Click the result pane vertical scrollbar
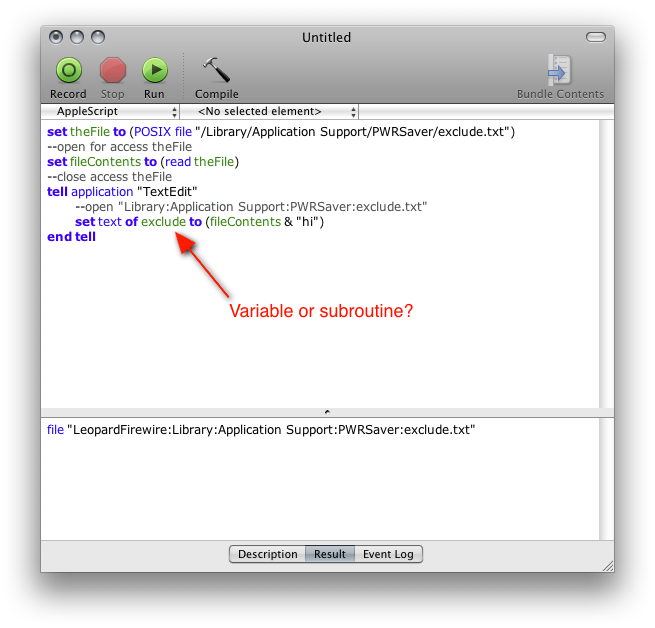This screenshot has height=628, width=655. 606,479
